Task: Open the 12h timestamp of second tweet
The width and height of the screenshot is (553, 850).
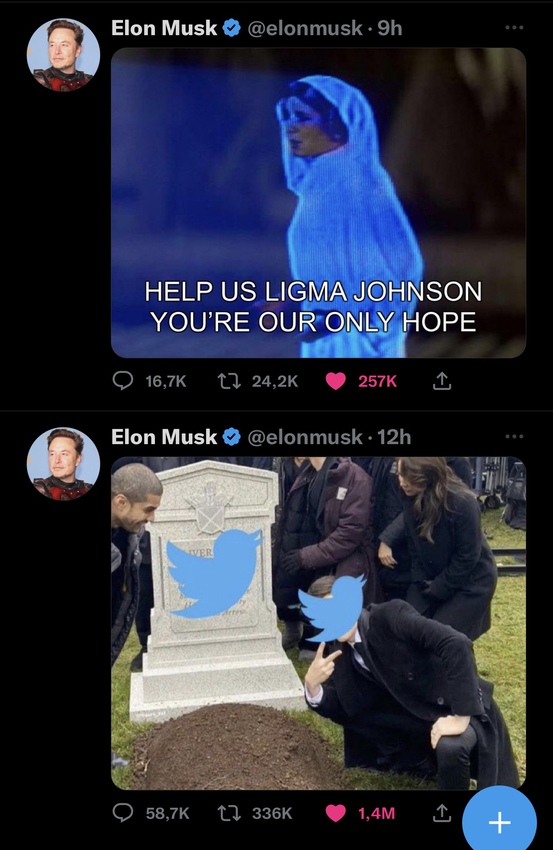Action: [x=394, y=437]
